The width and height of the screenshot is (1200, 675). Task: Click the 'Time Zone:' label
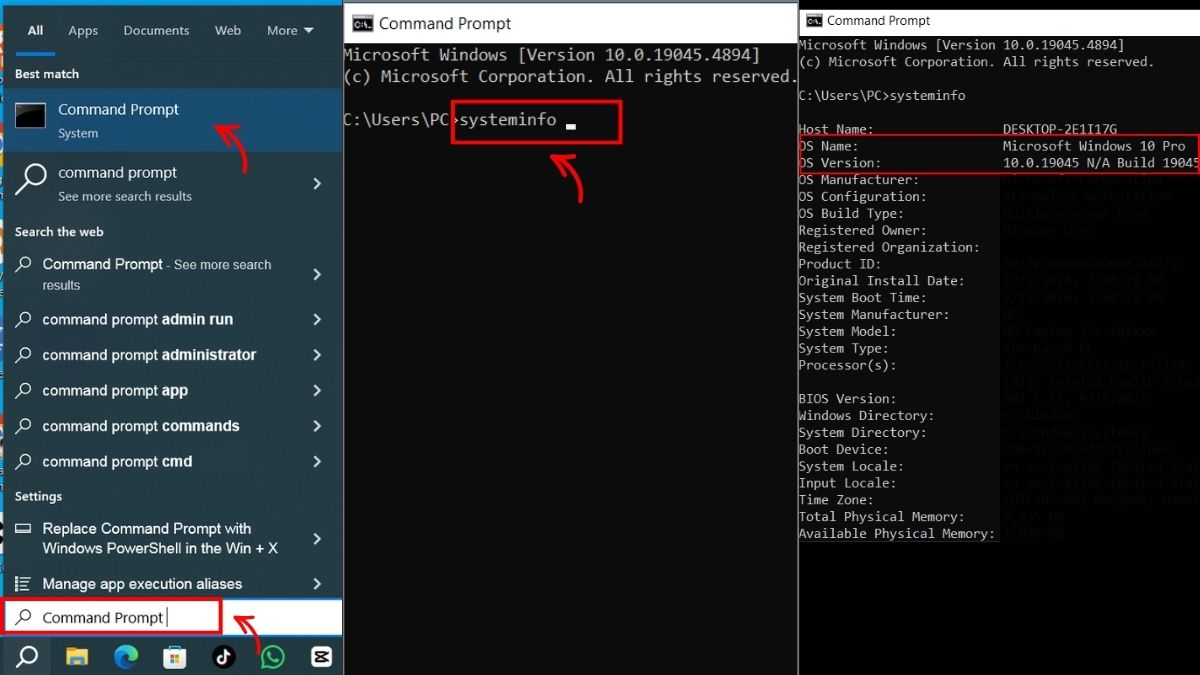(836, 500)
